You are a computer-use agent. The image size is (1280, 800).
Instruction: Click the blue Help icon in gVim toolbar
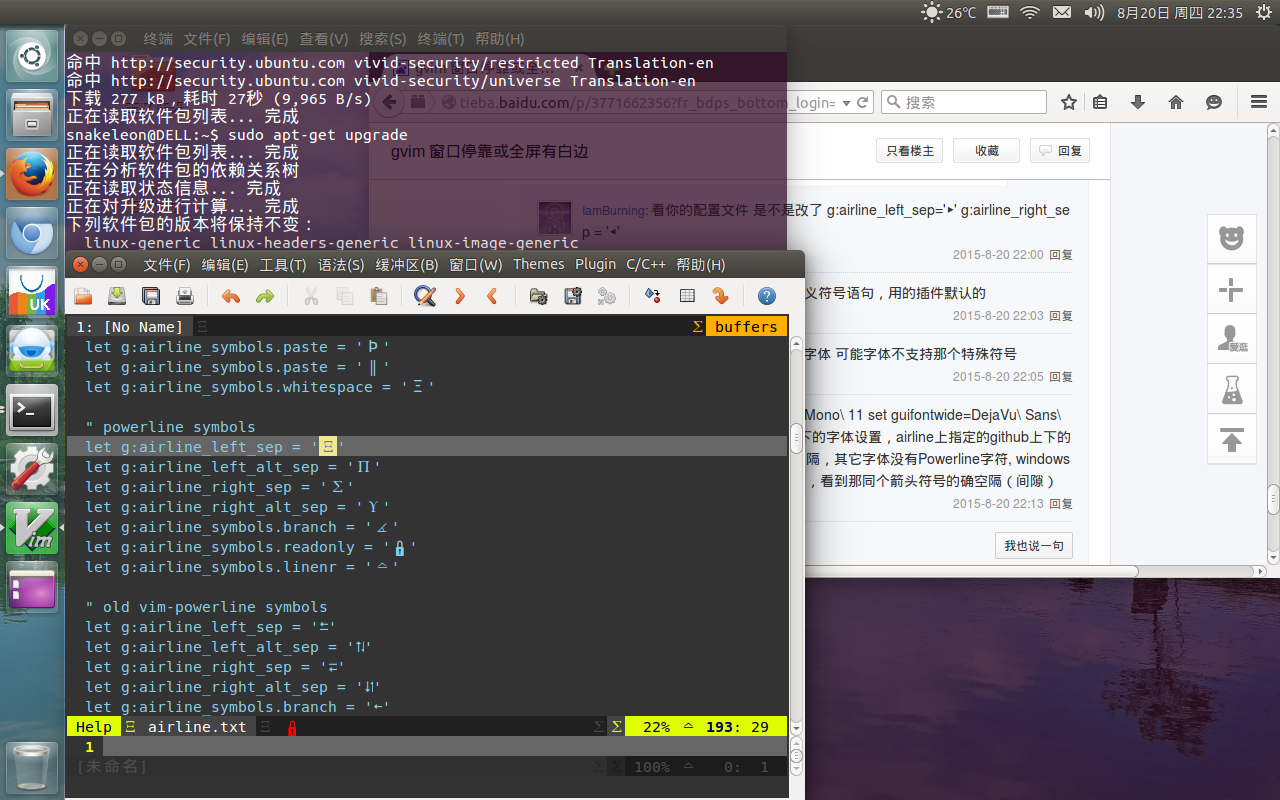767,296
